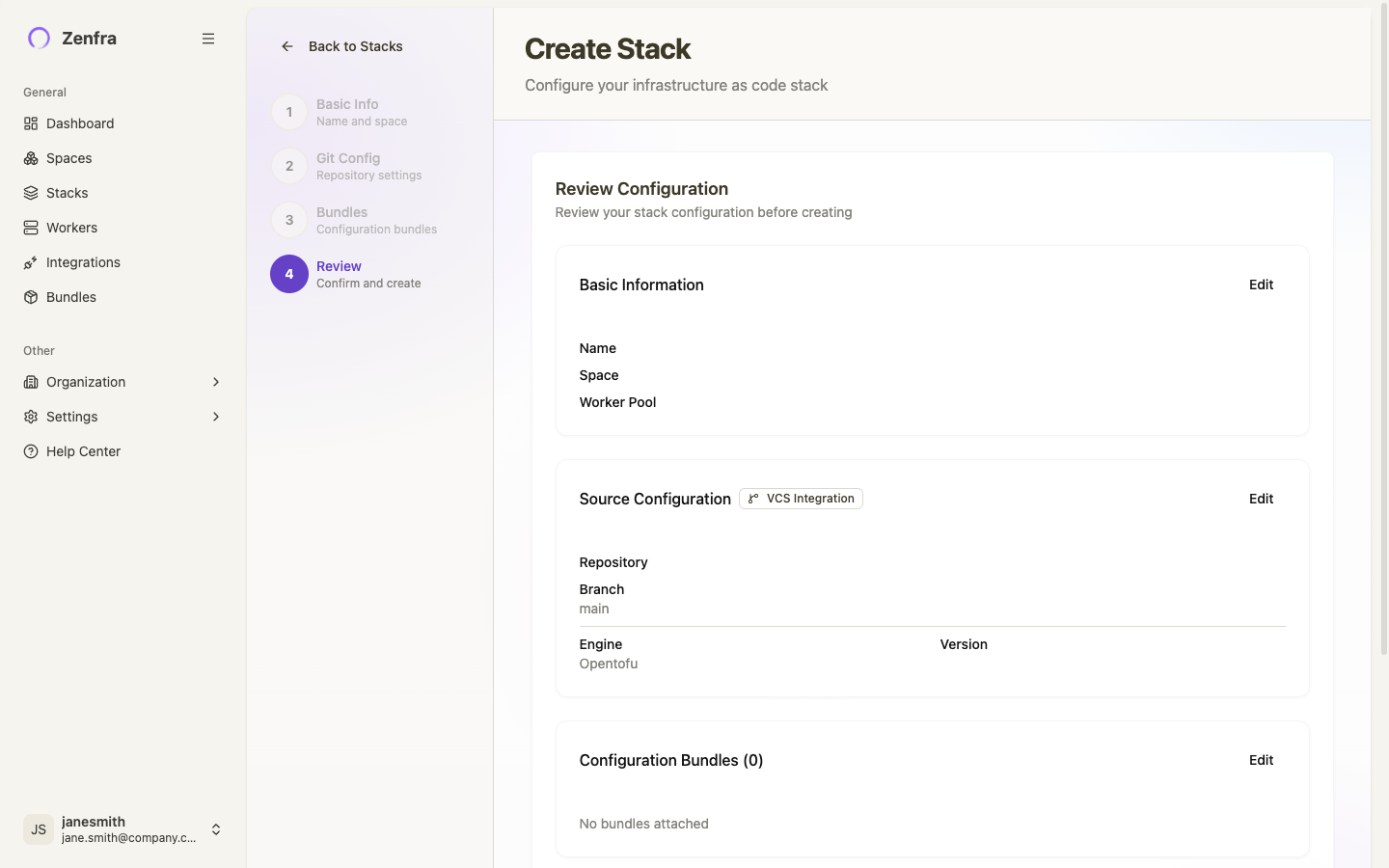
Task: Open Workers via its sidebar icon
Action: pos(31,228)
